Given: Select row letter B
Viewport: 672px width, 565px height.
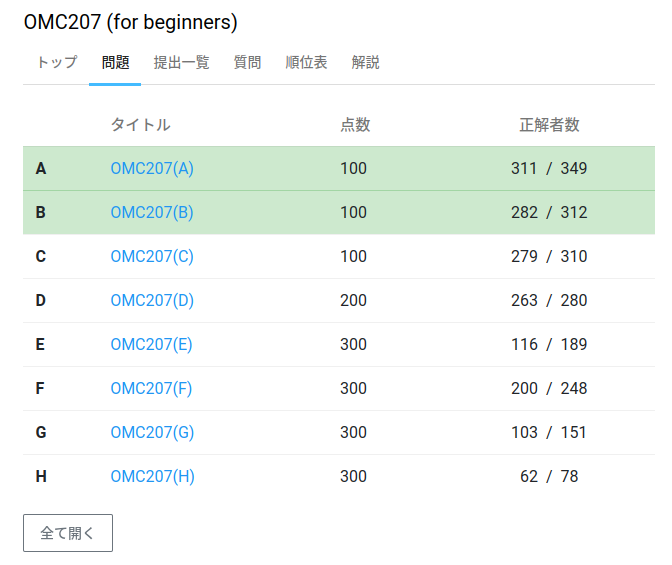Looking at the screenshot, I should (x=40, y=213).
